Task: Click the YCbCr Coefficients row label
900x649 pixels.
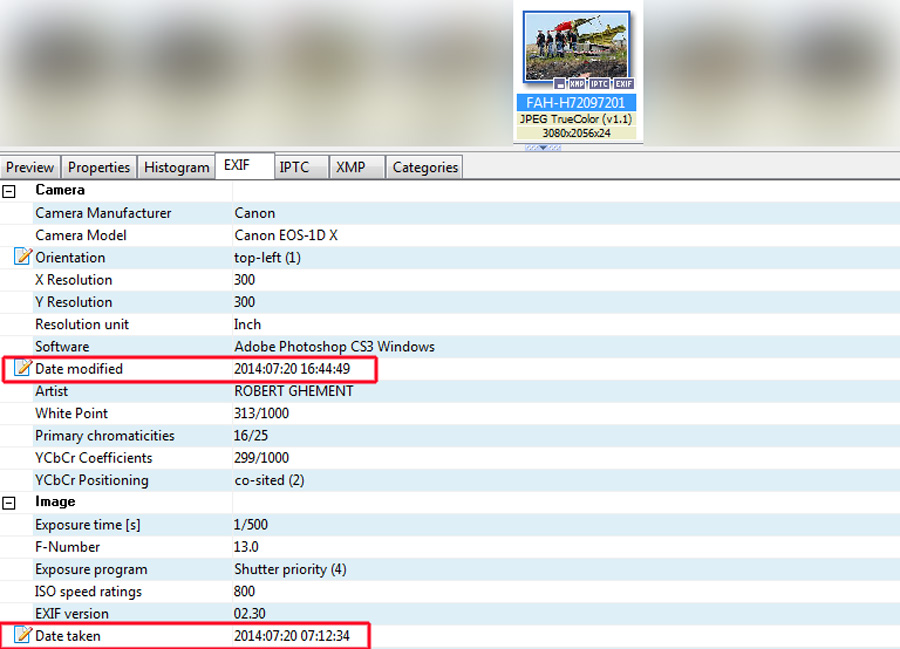Action: click(x=94, y=458)
